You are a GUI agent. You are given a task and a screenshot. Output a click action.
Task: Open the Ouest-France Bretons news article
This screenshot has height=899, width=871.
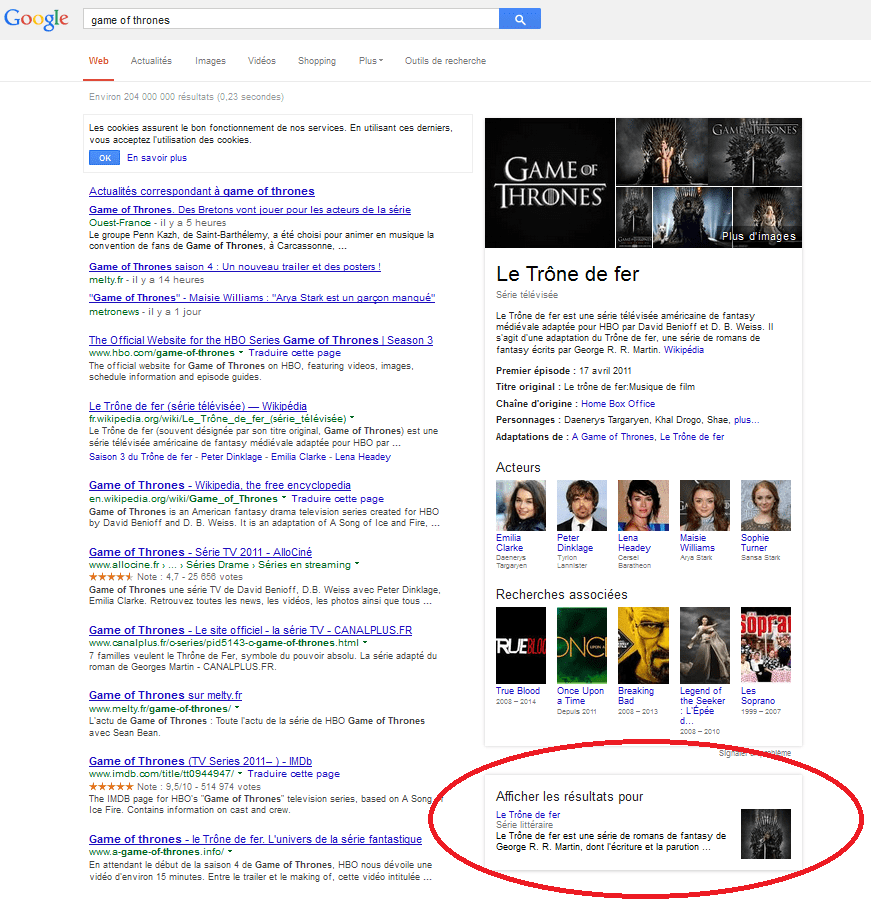coord(250,210)
